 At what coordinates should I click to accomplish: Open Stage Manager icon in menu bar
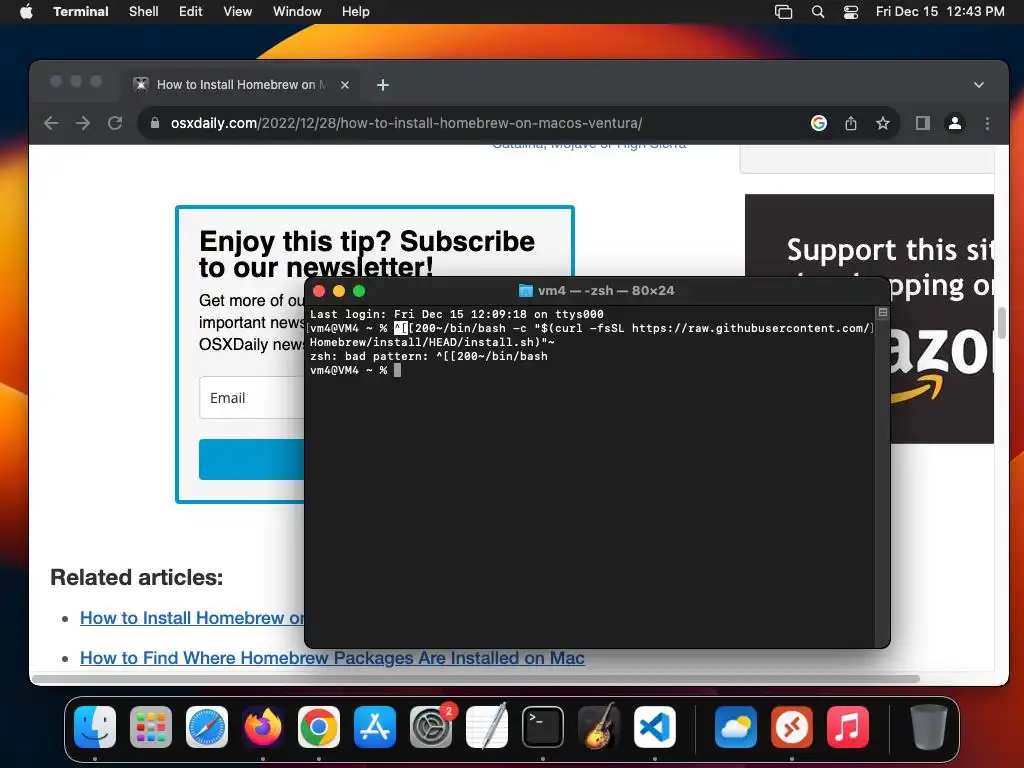coord(783,11)
